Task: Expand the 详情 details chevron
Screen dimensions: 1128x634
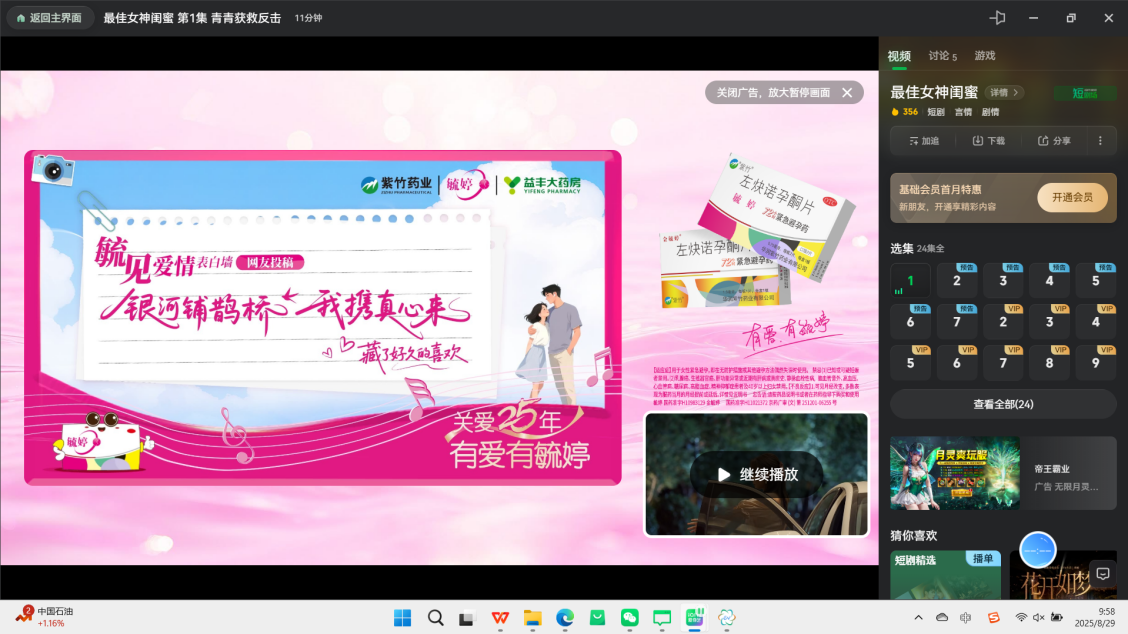Action: pyautogui.click(x=1004, y=93)
